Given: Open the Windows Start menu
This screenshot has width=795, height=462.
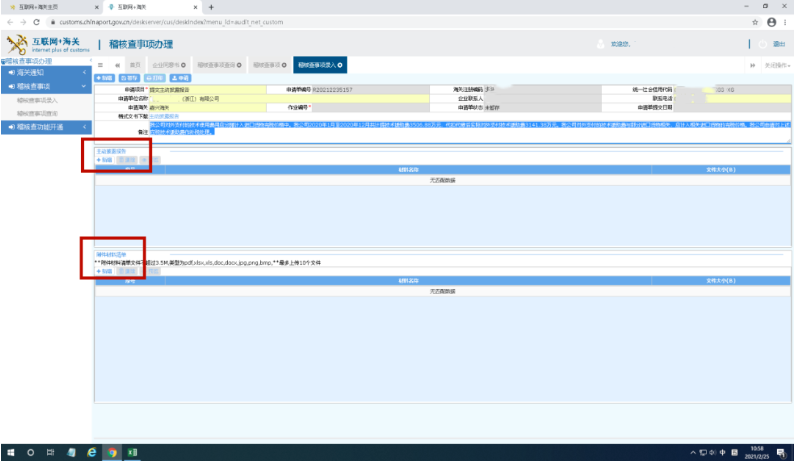Looking at the screenshot, I should (x=11, y=452).
